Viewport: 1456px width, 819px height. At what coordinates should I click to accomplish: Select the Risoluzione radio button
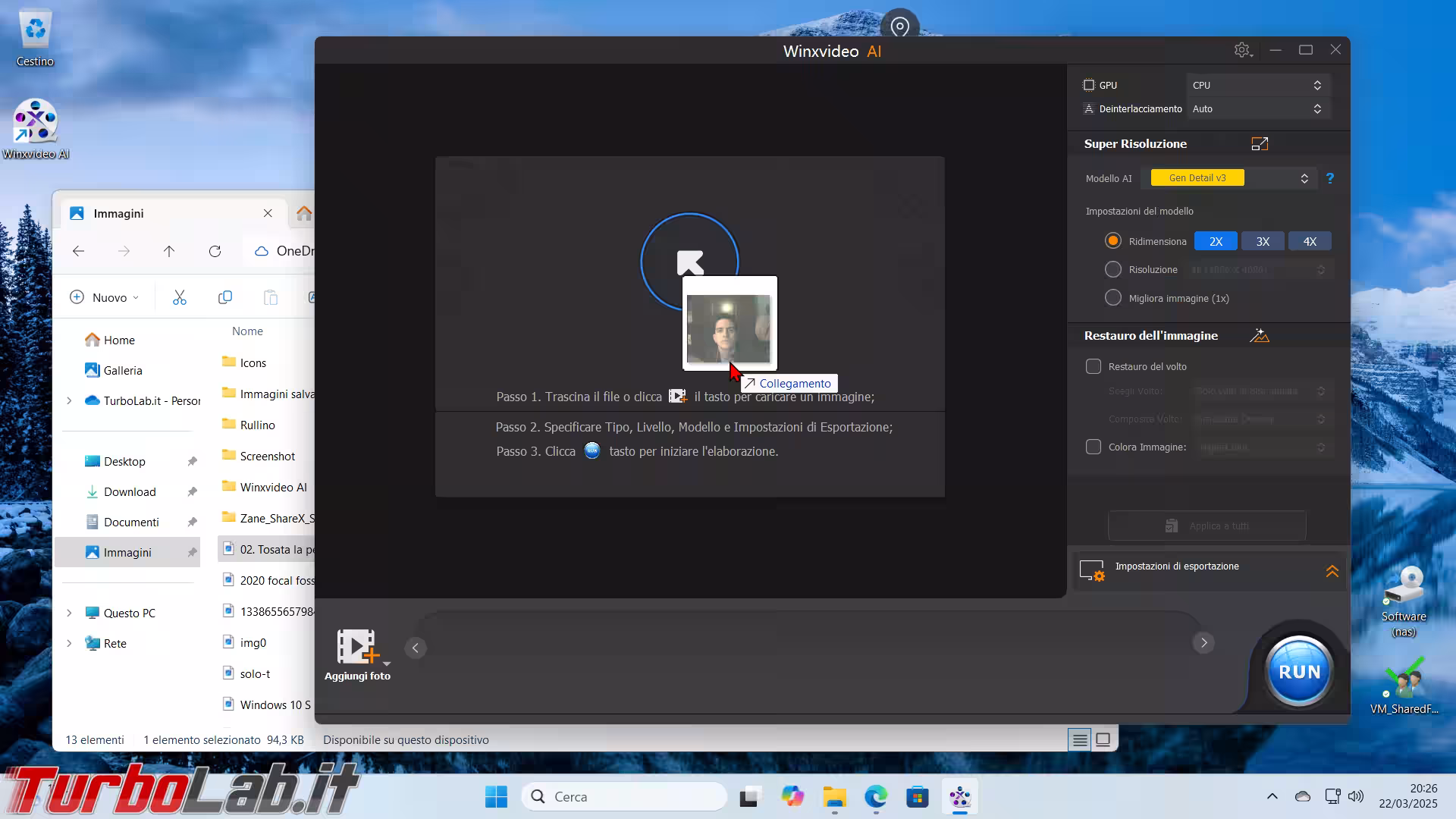point(1112,270)
